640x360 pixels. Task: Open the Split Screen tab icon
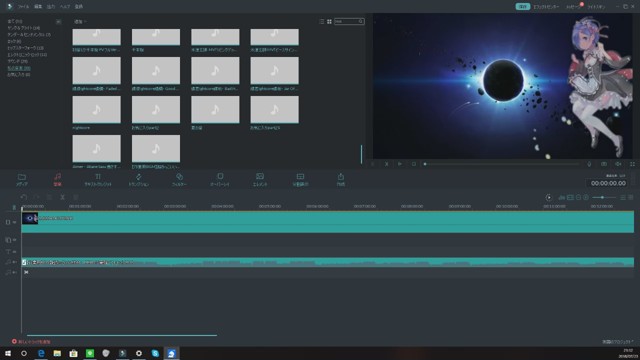point(300,176)
